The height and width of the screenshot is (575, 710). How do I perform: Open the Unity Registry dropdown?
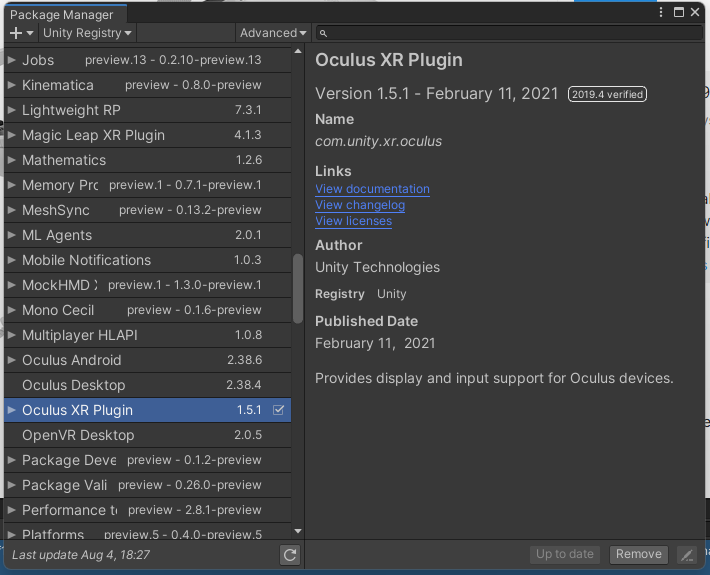pyautogui.click(x=87, y=33)
